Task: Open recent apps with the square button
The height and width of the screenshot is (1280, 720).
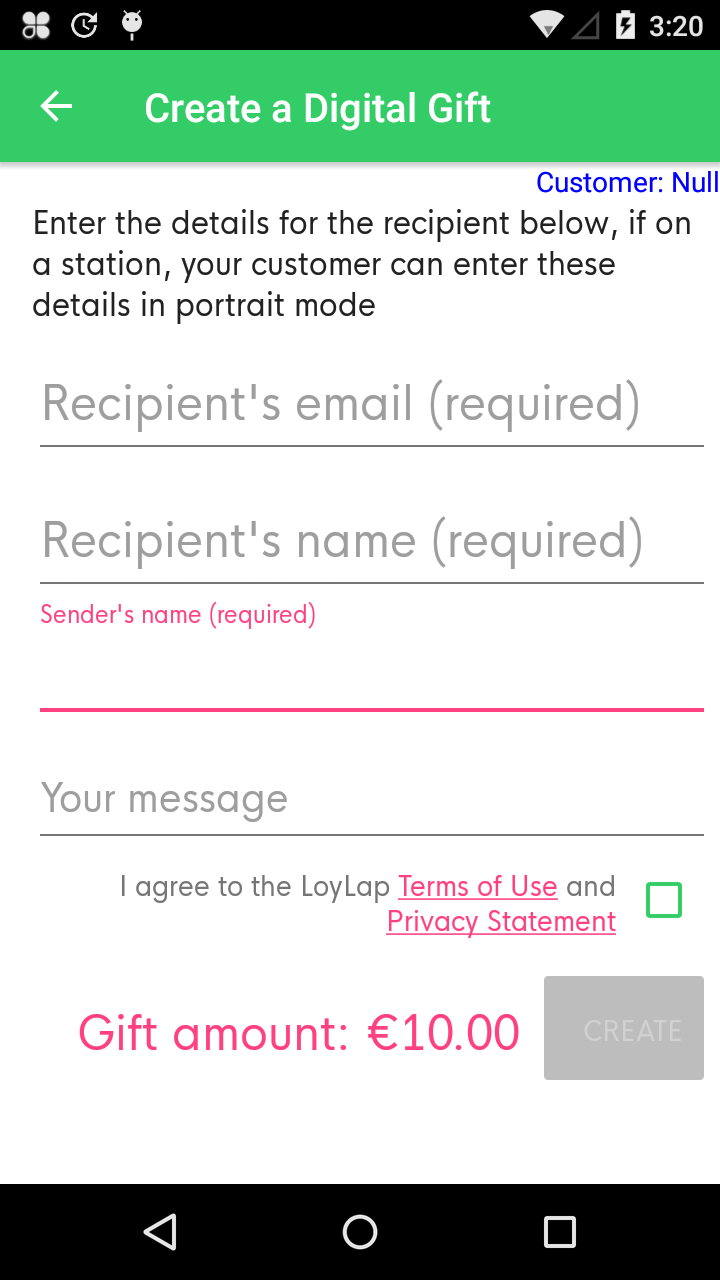Action: coord(560,1232)
